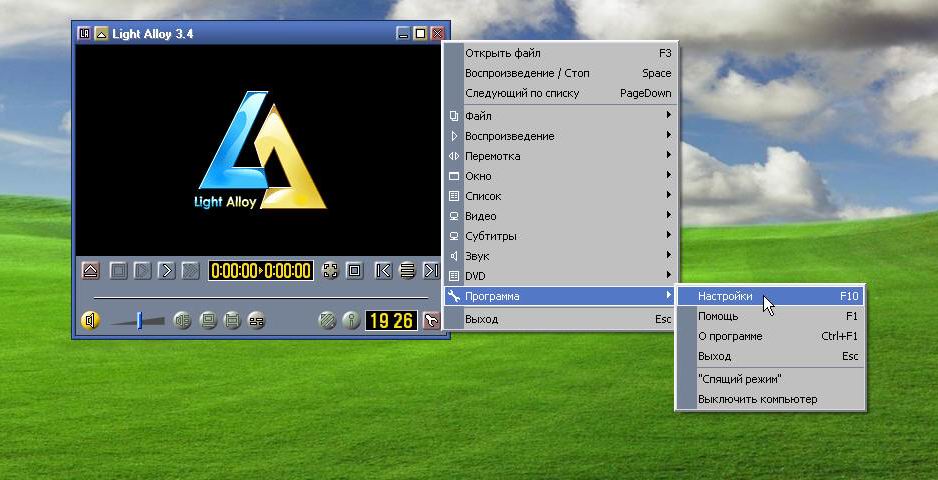Click the list icon beside 'Список'

pos(453,196)
